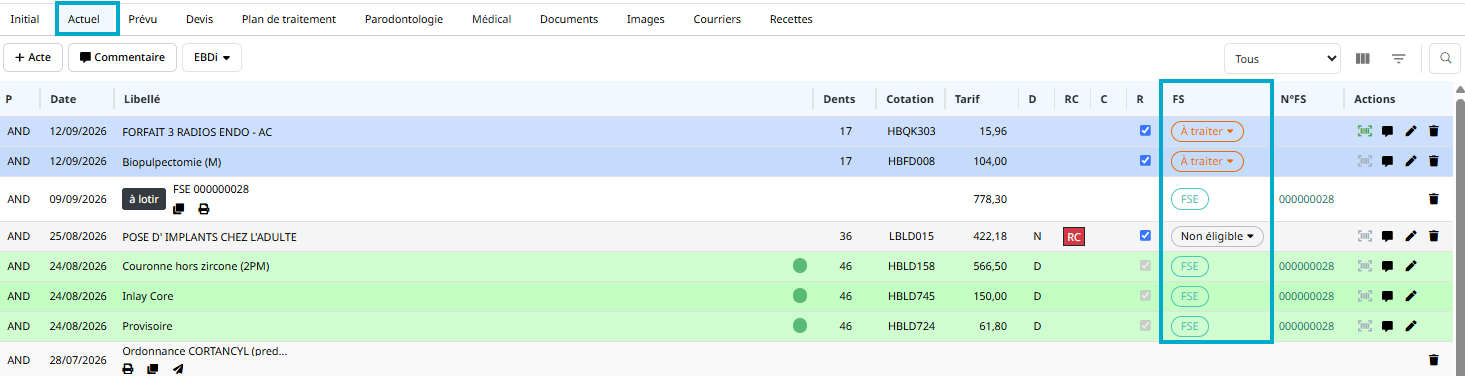Toggle the R checkbox for POSE D' IMPLANTS
This screenshot has width=1465, height=376.
(1145, 236)
